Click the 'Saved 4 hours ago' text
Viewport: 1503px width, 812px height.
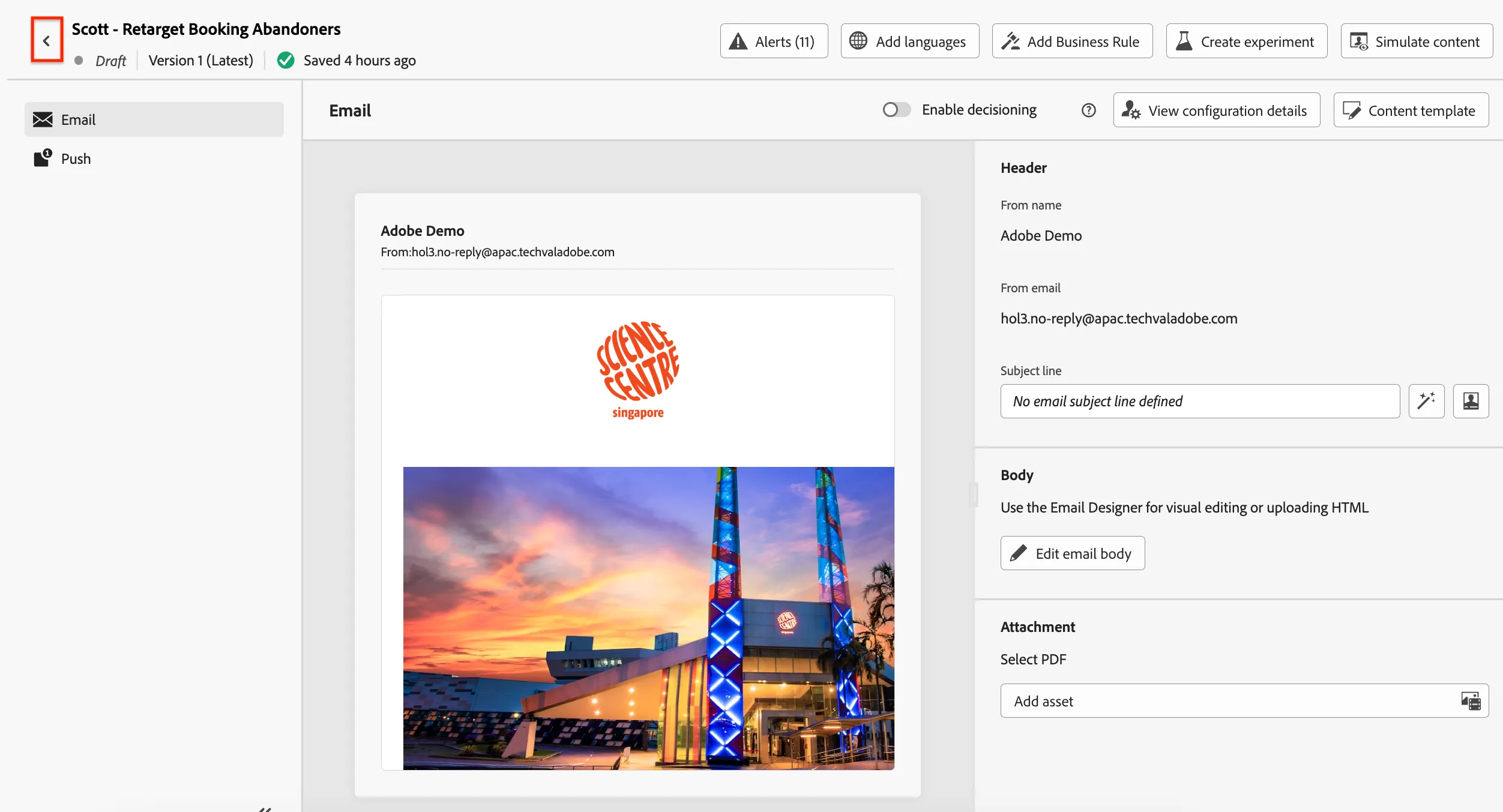click(360, 61)
